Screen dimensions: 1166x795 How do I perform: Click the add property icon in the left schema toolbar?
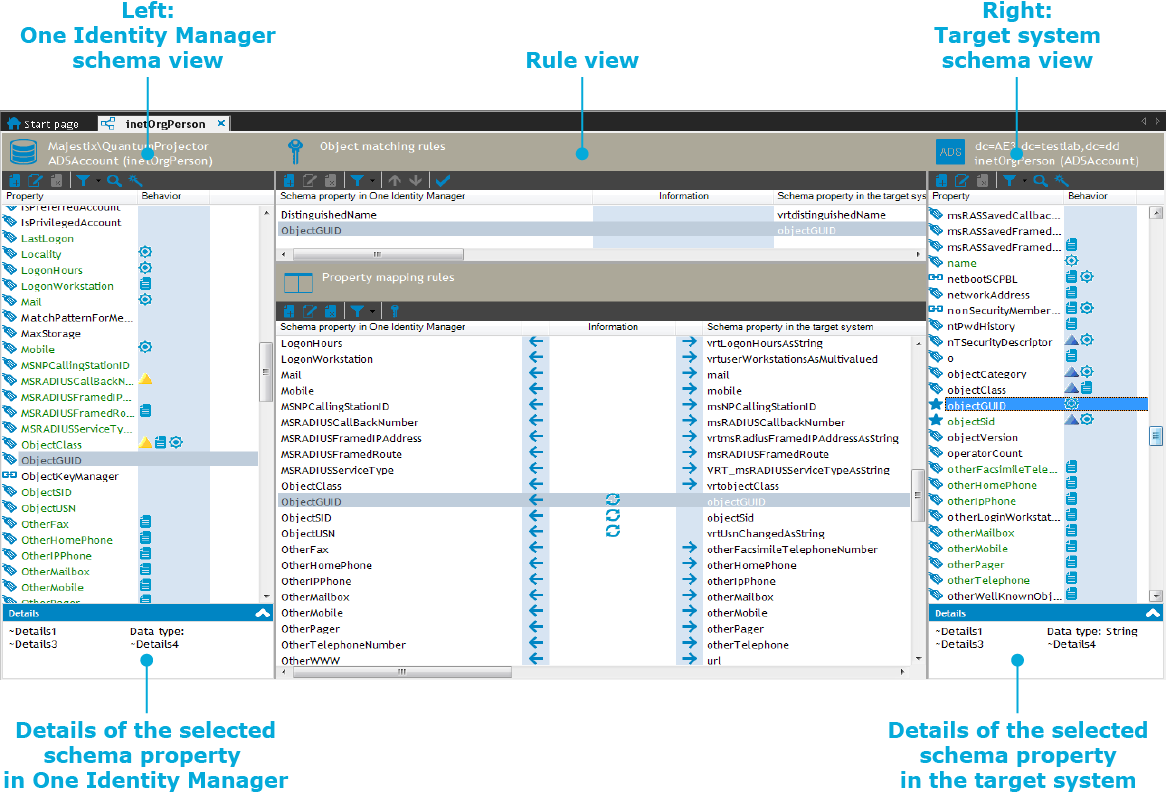coord(15,181)
